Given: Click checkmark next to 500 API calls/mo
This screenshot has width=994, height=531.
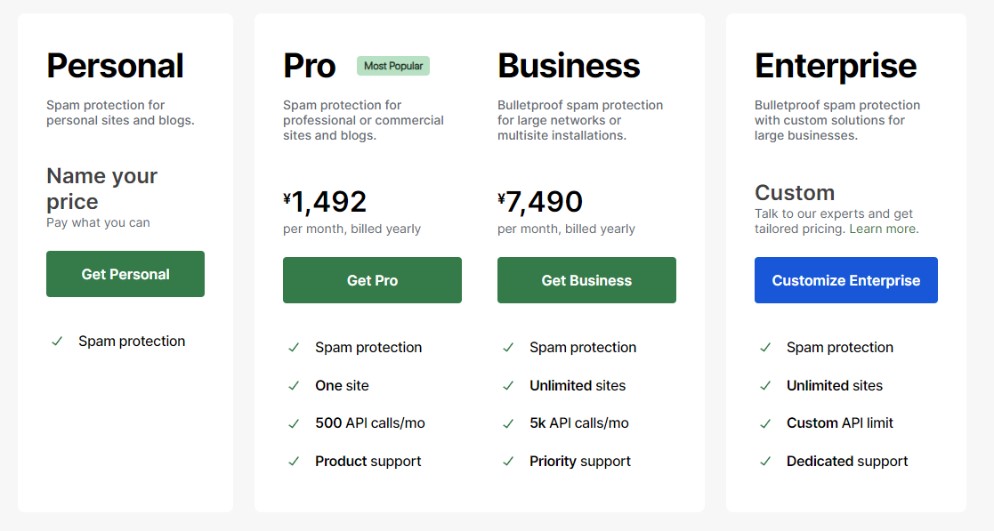Looking at the screenshot, I should click(x=294, y=423).
